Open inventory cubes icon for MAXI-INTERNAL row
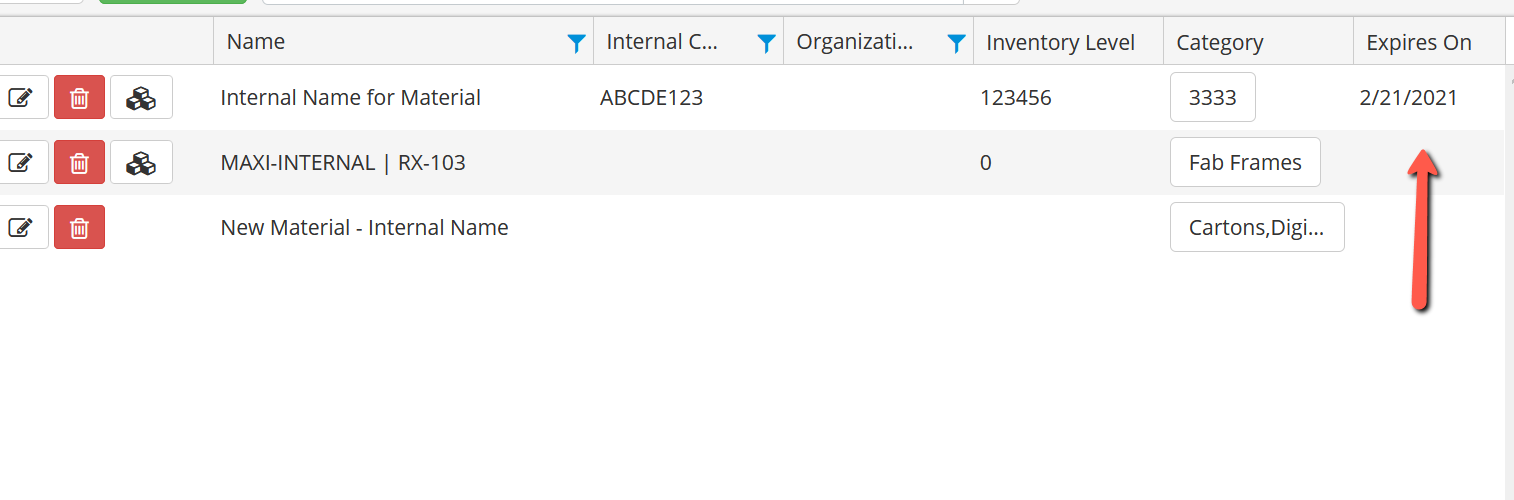 [x=141, y=162]
